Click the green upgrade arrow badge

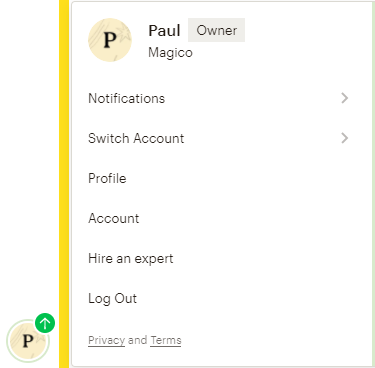point(45,323)
